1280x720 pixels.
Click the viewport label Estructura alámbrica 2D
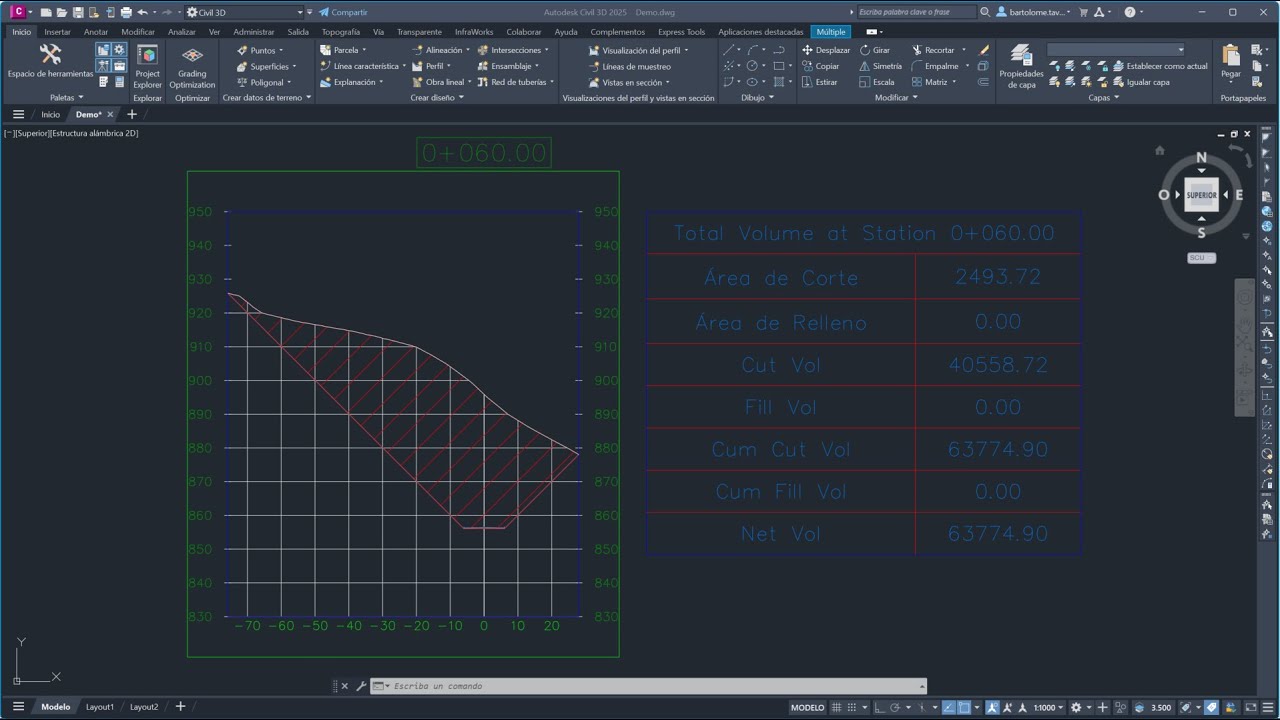click(x=94, y=133)
